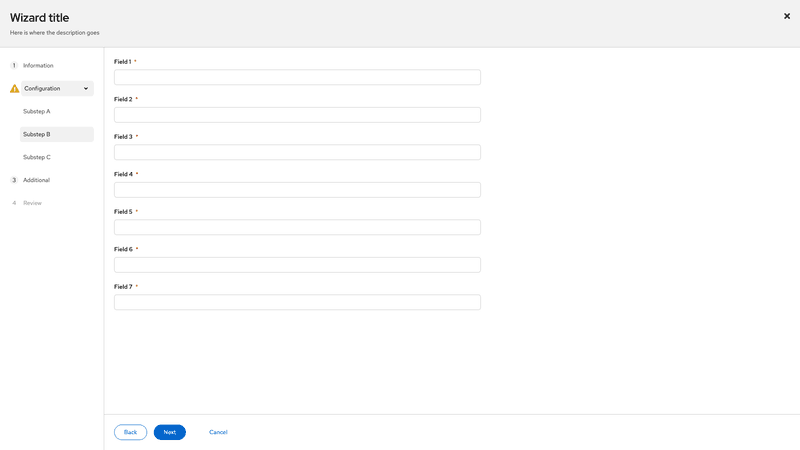Focus the Field 1 text input
Image resolution: width=800 pixels, height=450 pixels.
(297, 78)
